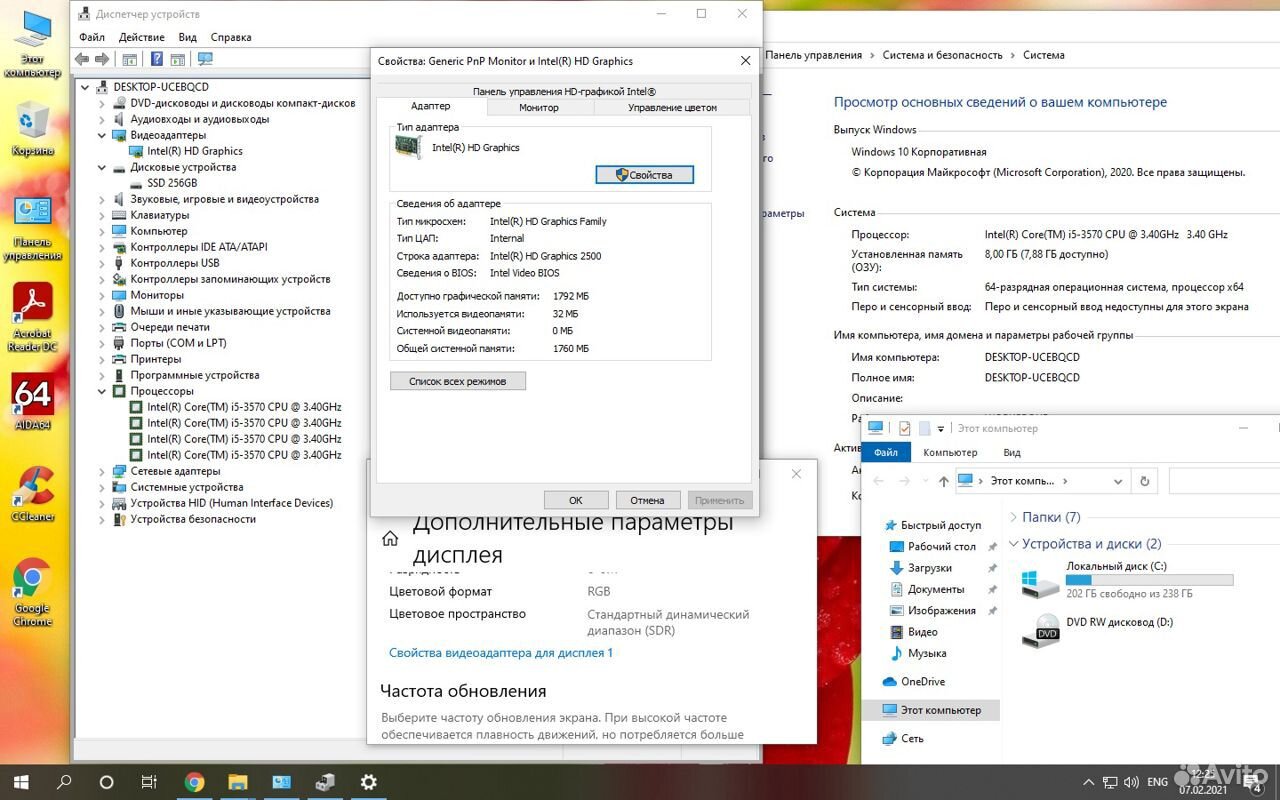Expand Аудиовходы и аудиовыходы node
Viewport: 1280px width, 800px height.
tap(101, 119)
